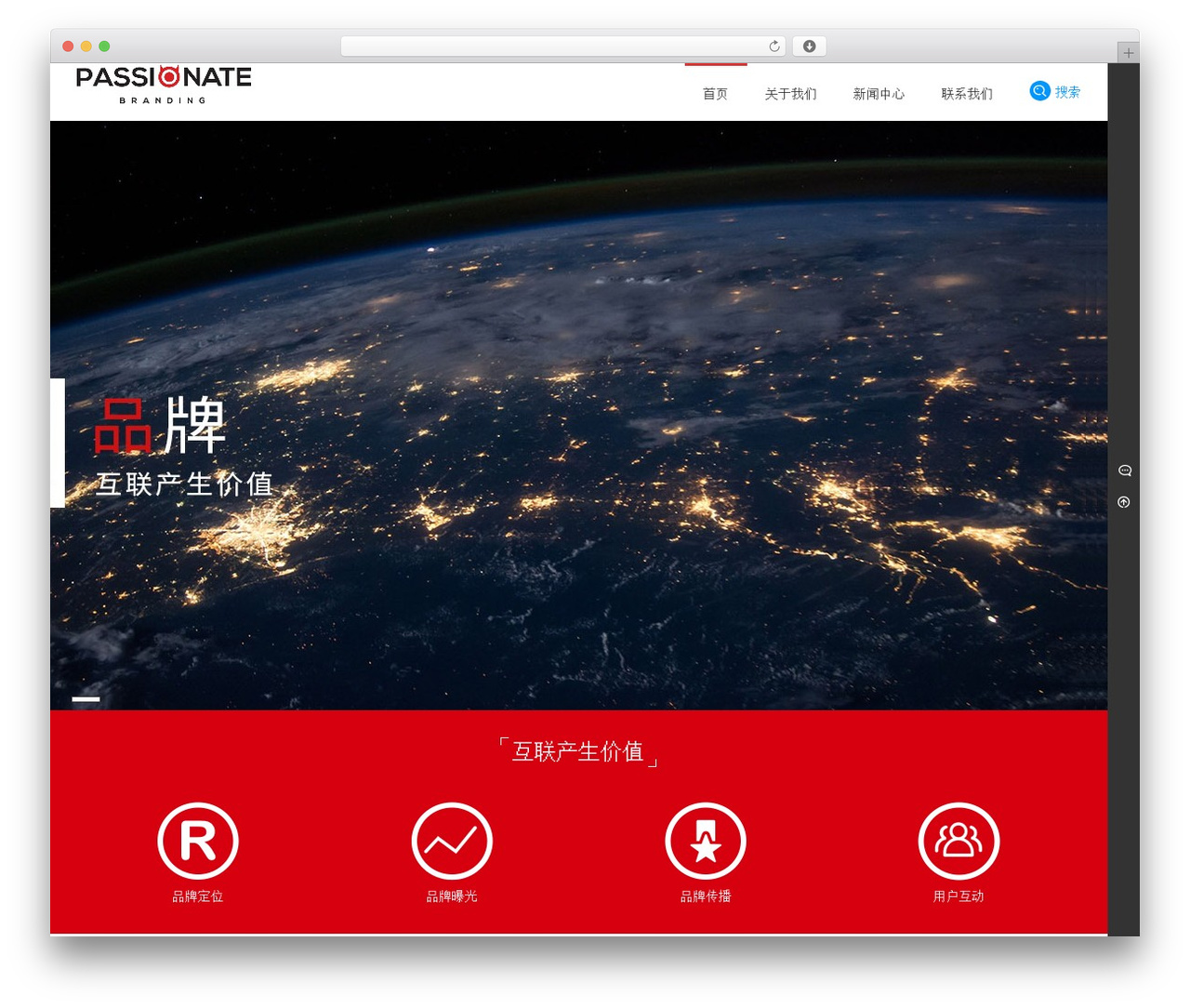Viewport: 1190px width, 1008px height.
Task: Open the 首页 menu item
Action: tap(715, 94)
